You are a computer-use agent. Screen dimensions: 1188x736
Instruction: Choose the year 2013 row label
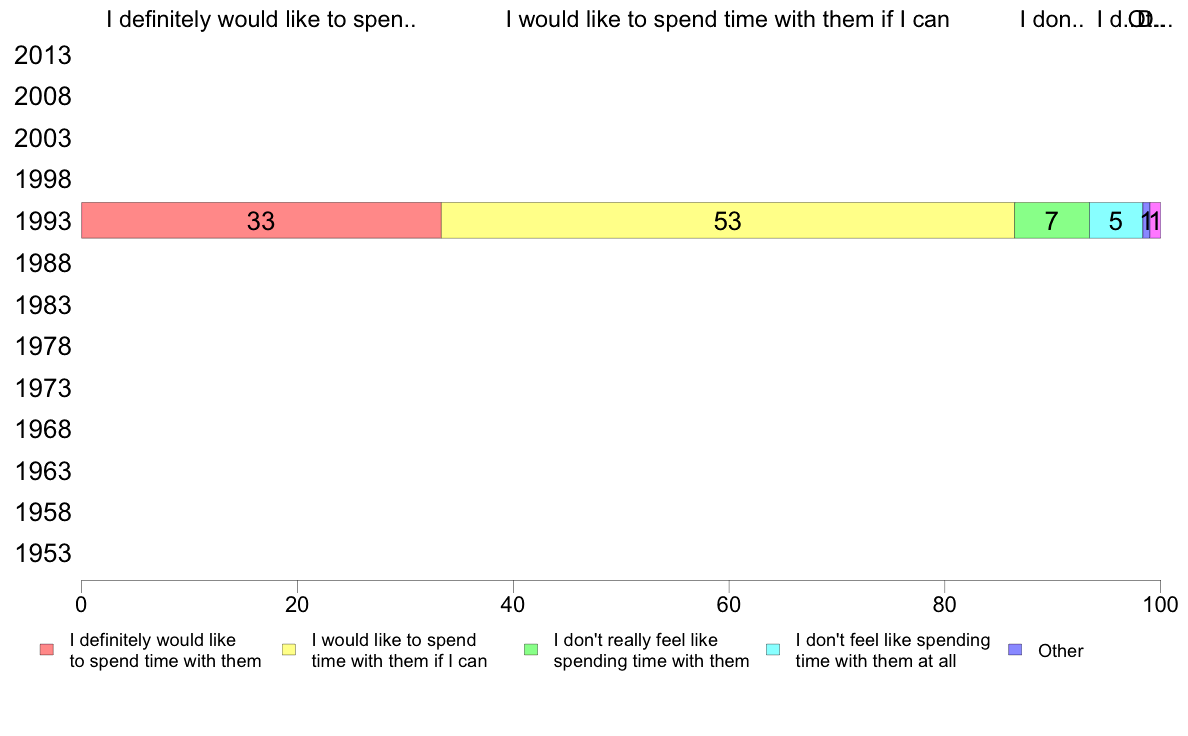(x=43, y=55)
